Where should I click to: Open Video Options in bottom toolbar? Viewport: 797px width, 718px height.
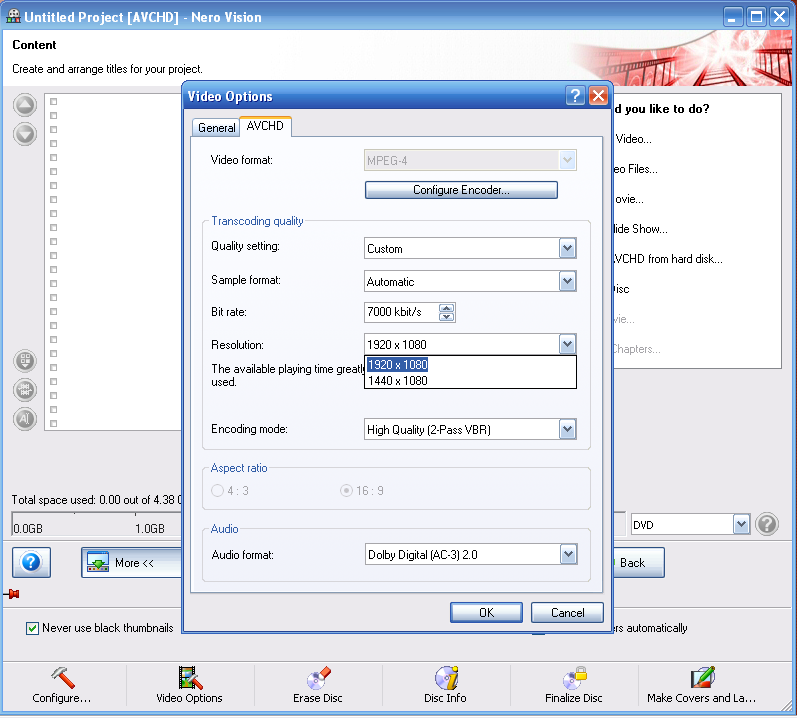tap(190, 685)
